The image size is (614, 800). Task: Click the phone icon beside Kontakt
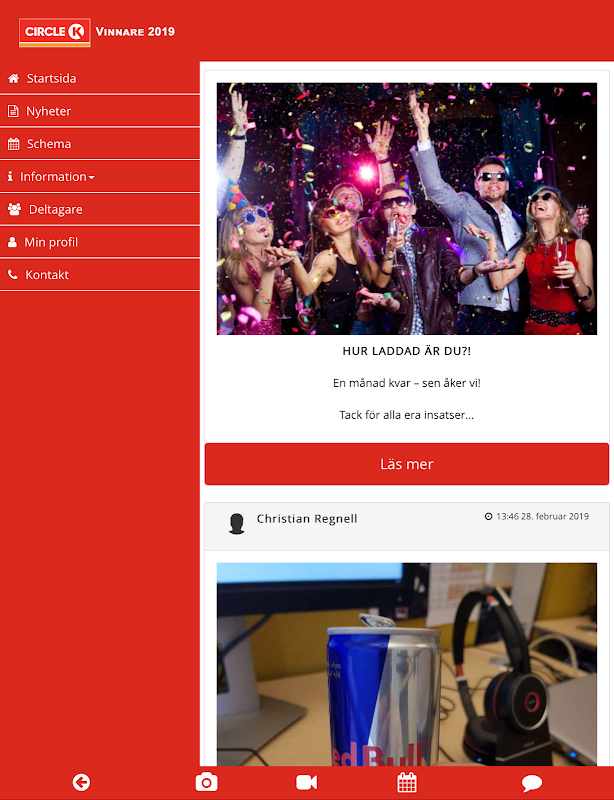coord(13,274)
